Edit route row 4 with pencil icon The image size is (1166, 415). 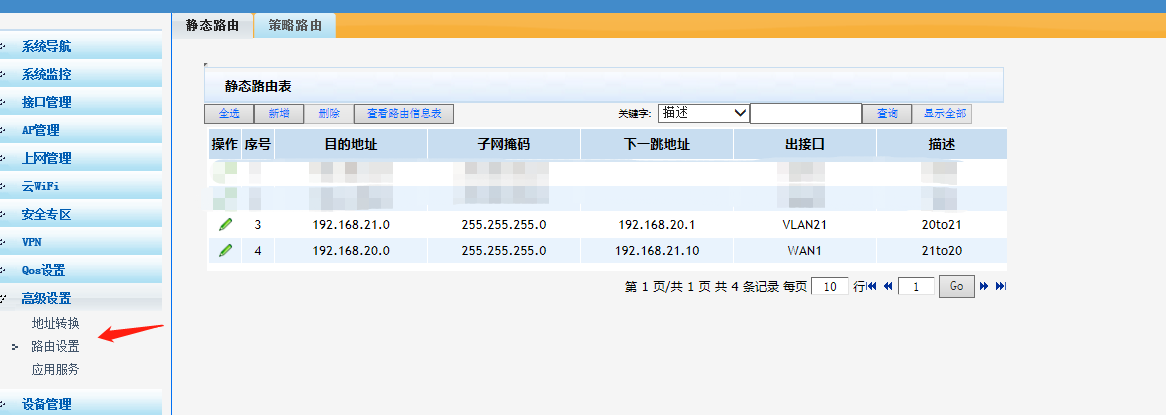pyautogui.click(x=225, y=251)
